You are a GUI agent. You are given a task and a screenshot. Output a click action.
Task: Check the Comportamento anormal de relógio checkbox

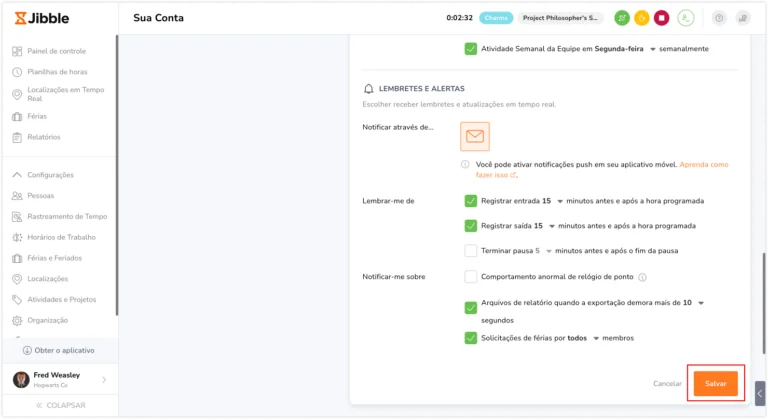(470, 277)
